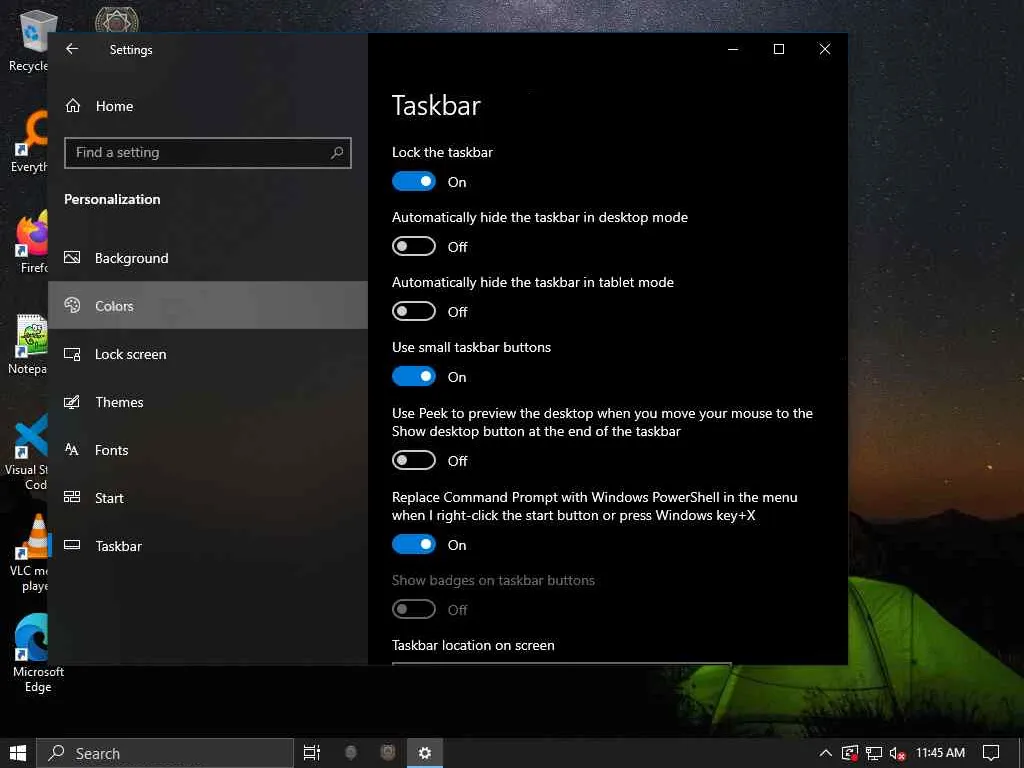Click the Fonts letter icon
1024x768 pixels.
(x=72, y=449)
